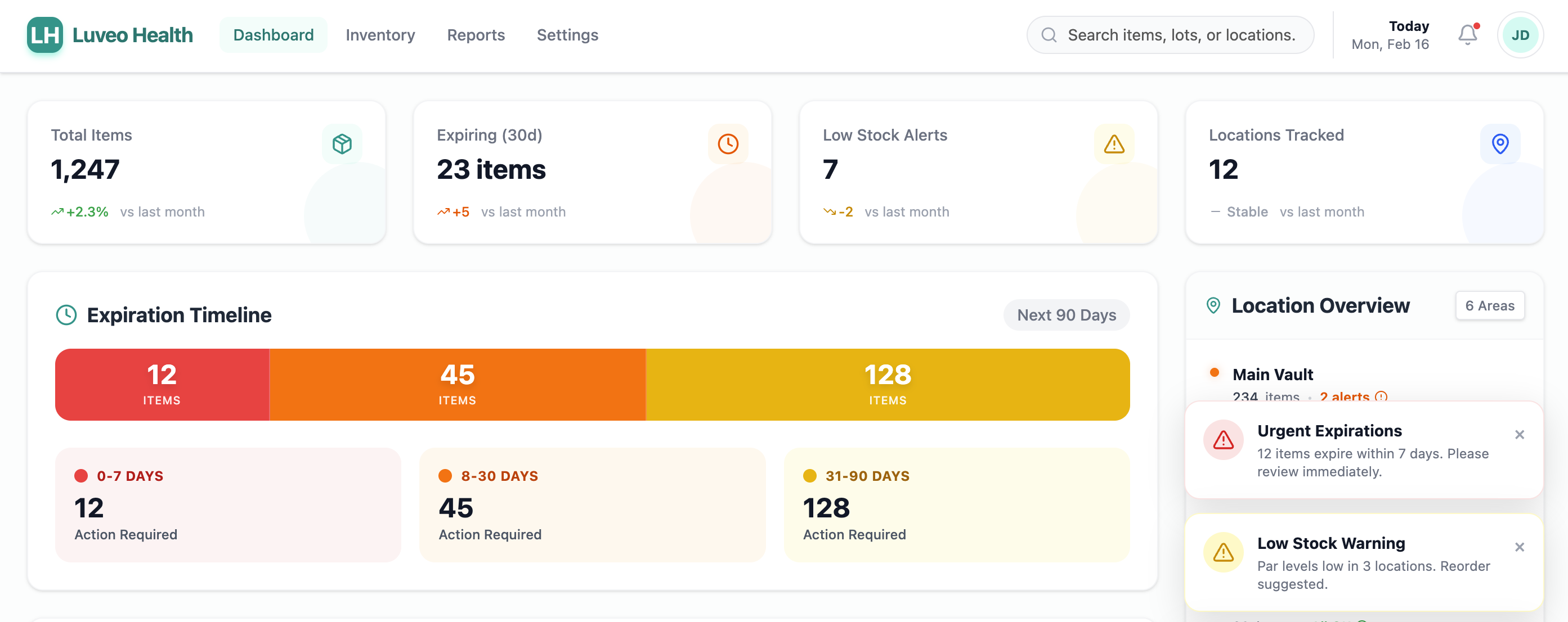Viewport: 1568px width, 622px height.
Task: Click the search magnifier icon
Action: [x=1049, y=35]
